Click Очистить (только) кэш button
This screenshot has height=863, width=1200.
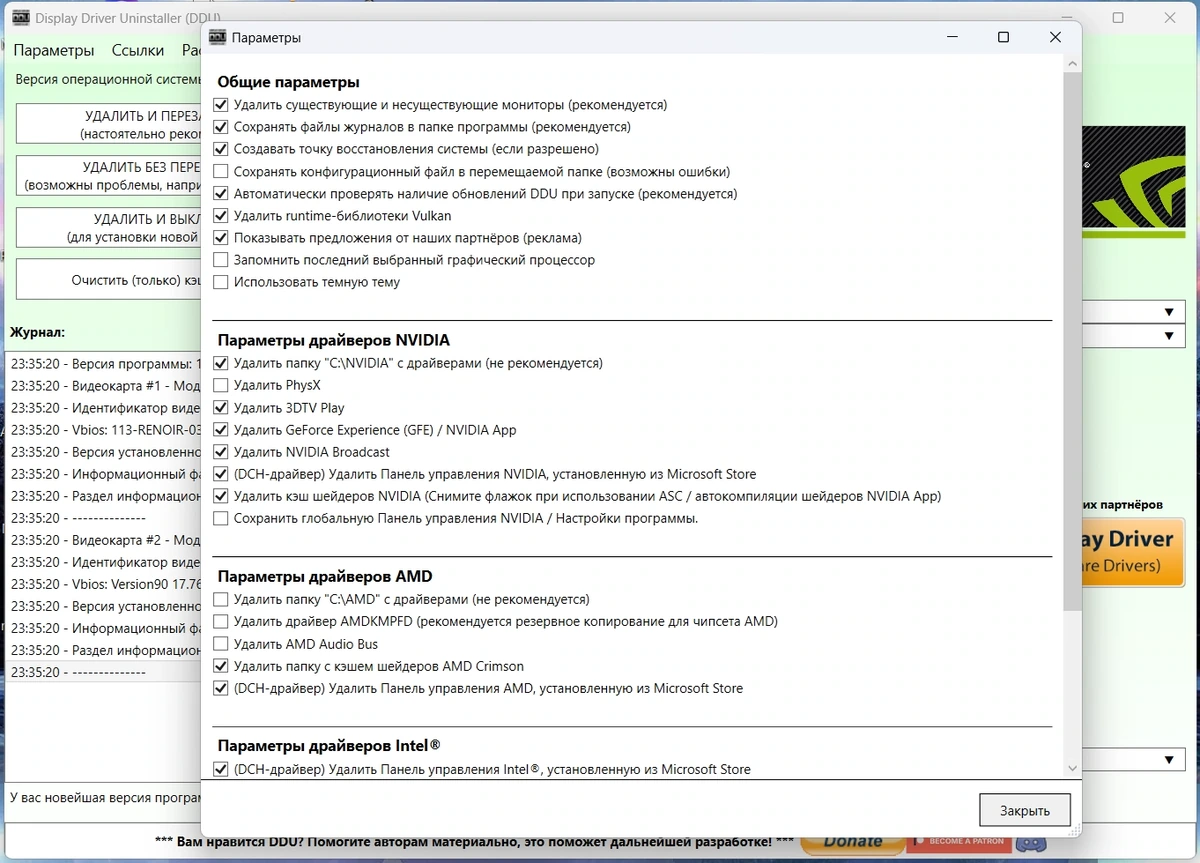pos(109,280)
